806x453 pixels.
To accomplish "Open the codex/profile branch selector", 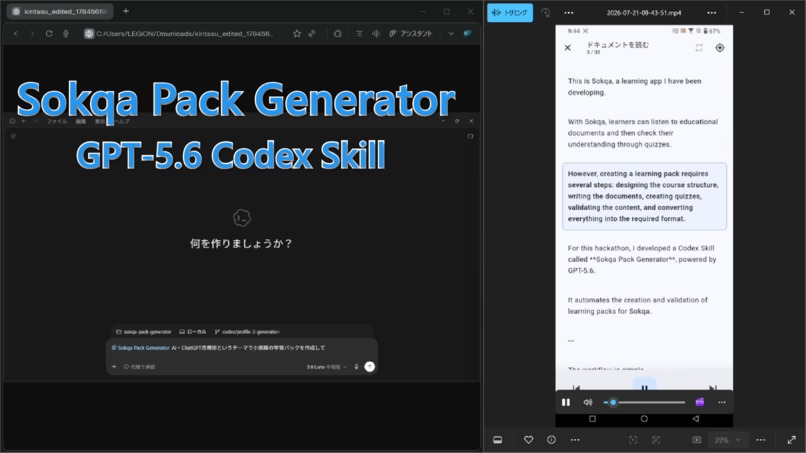I will click(x=247, y=332).
